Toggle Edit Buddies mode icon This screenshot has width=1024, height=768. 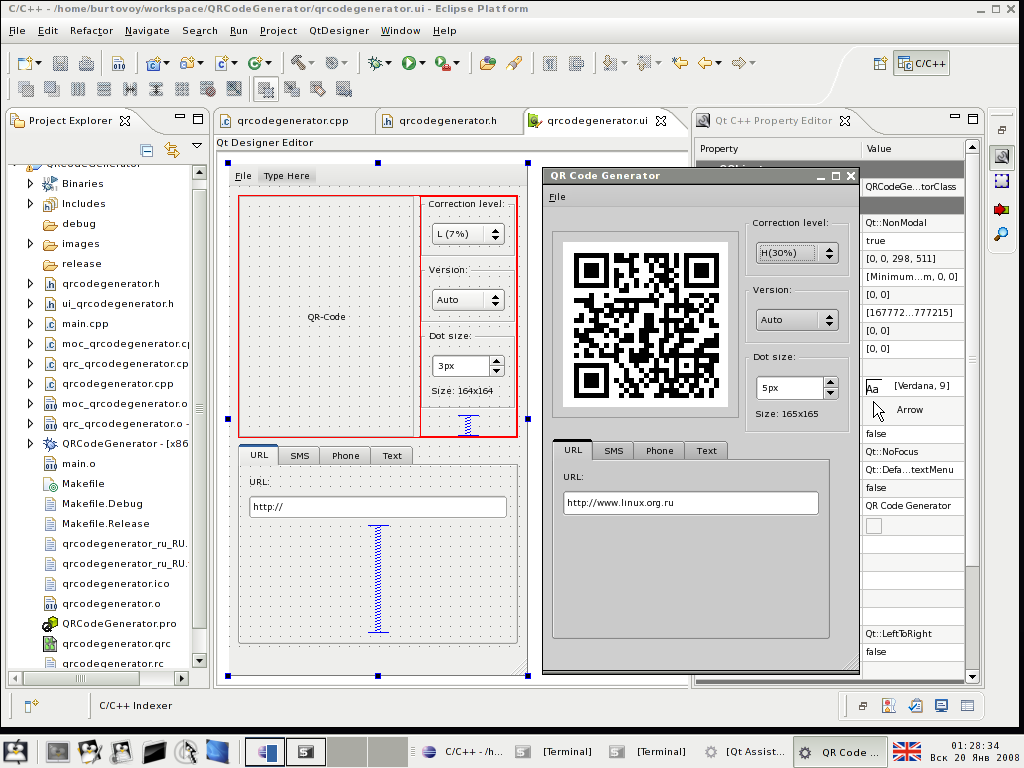318,89
